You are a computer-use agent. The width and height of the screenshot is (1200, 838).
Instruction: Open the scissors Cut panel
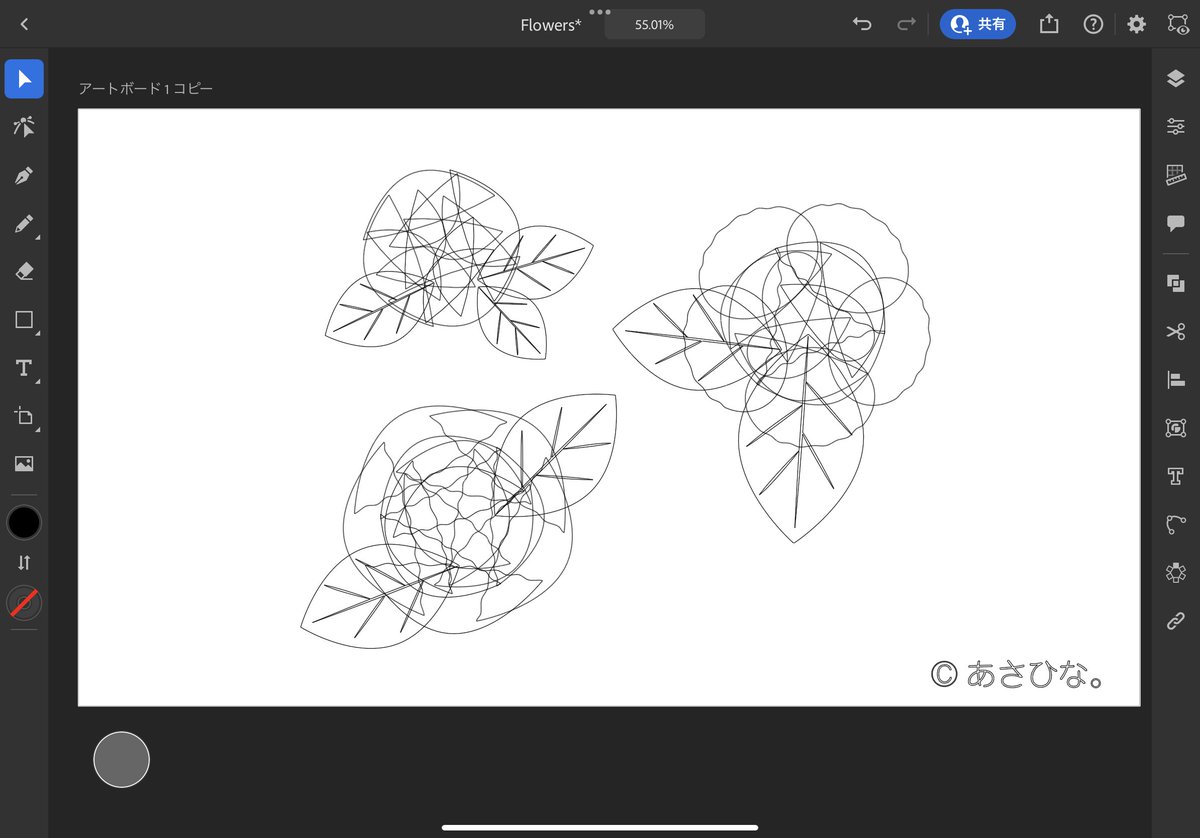(1176, 331)
